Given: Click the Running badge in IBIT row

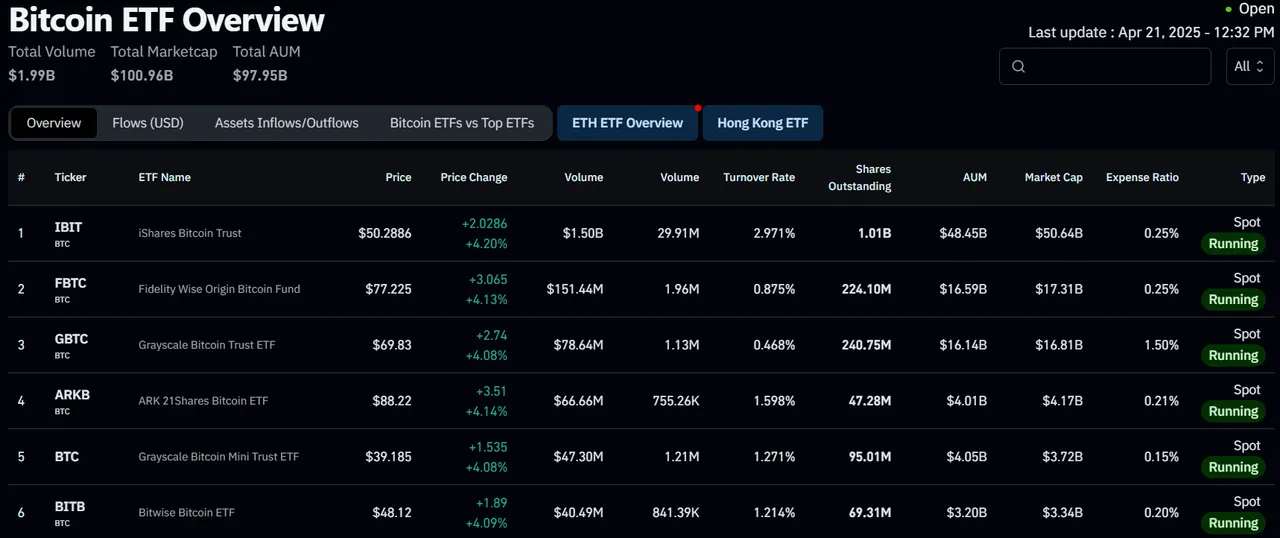Looking at the screenshot, I should pos(1233,243).
